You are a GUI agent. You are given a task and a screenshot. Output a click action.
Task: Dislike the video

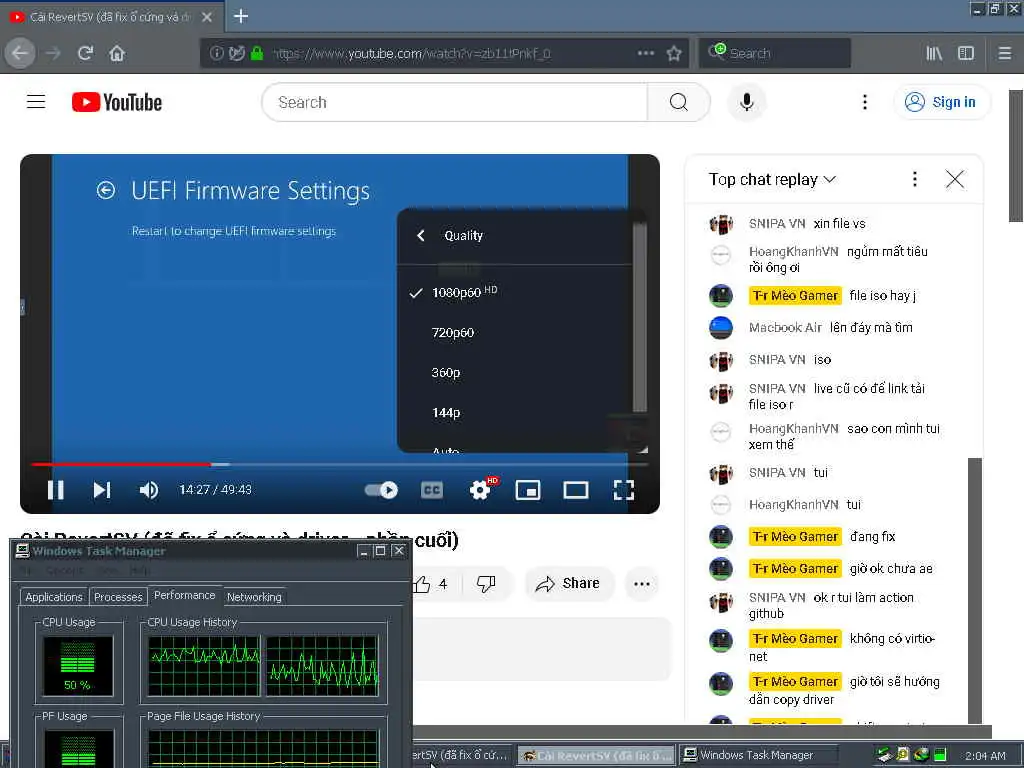tap(486, 584)
